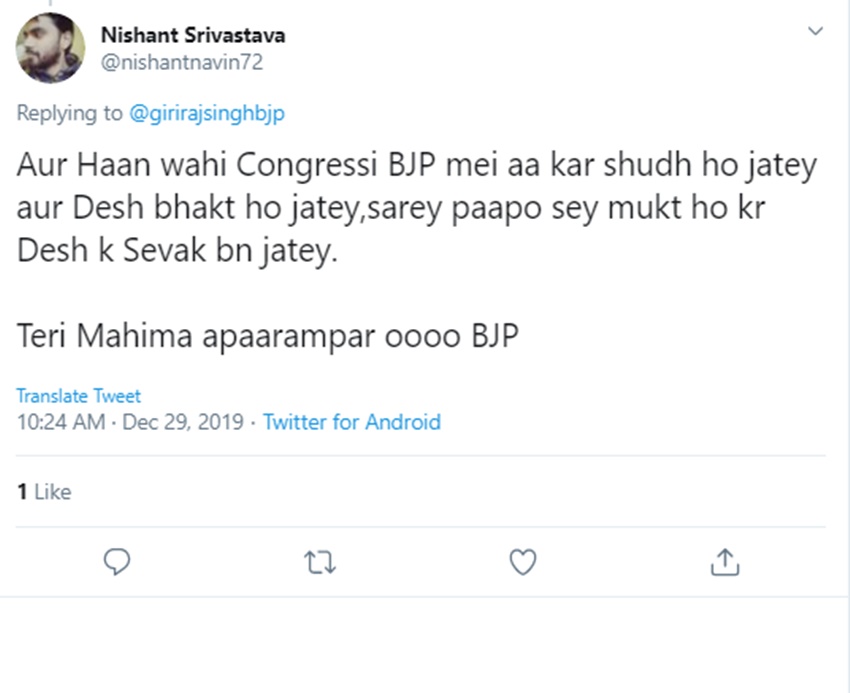The width and height of the screenshot is (850, 693).
Task: Open the @girirajsinghbjp mention link
Action: coord(207,113)
